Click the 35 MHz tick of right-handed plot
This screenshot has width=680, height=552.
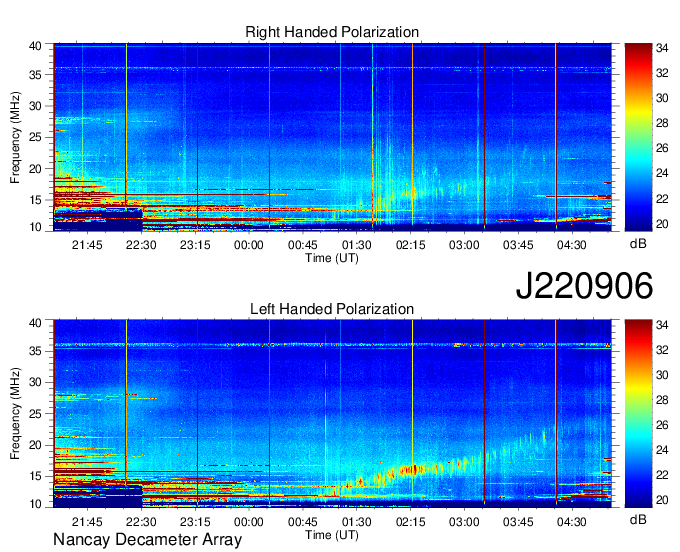click(x=36, y=75)
